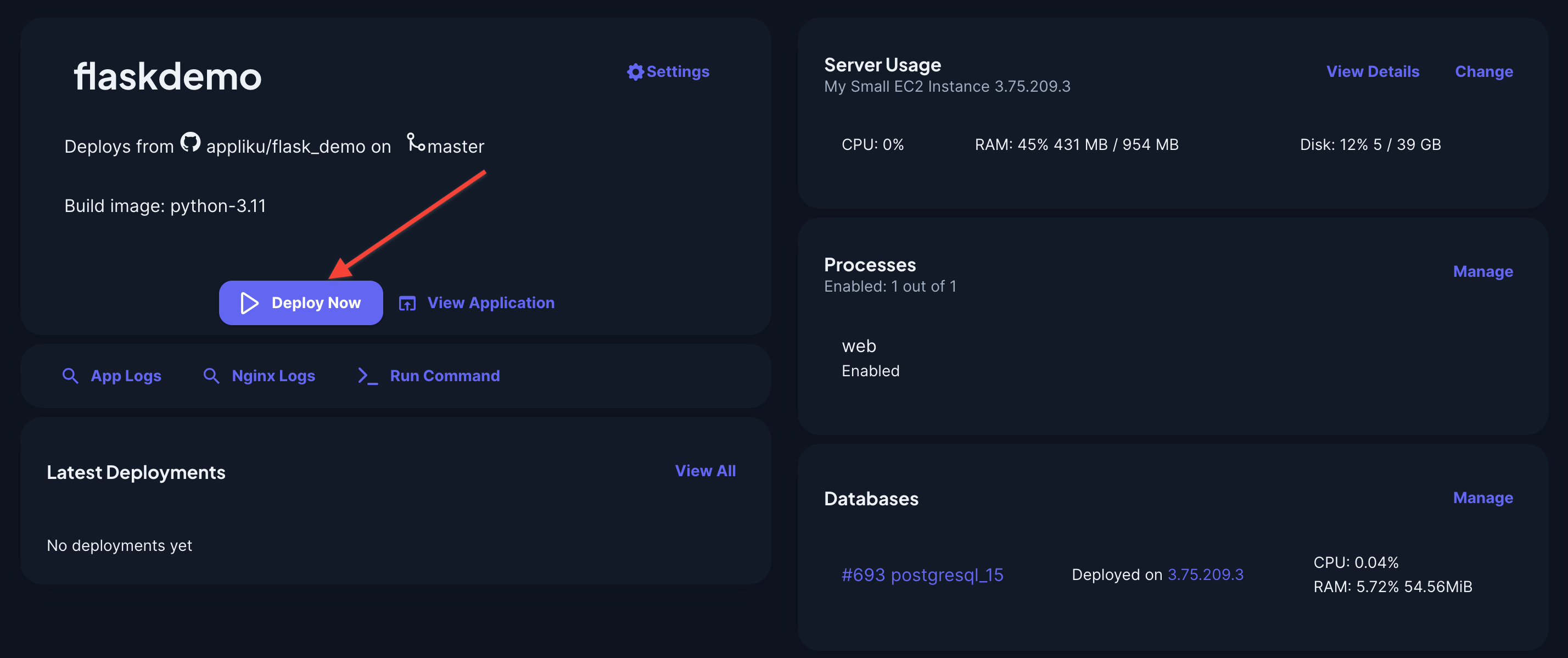
Task: Open App Logs
Action: click(125, 376)
